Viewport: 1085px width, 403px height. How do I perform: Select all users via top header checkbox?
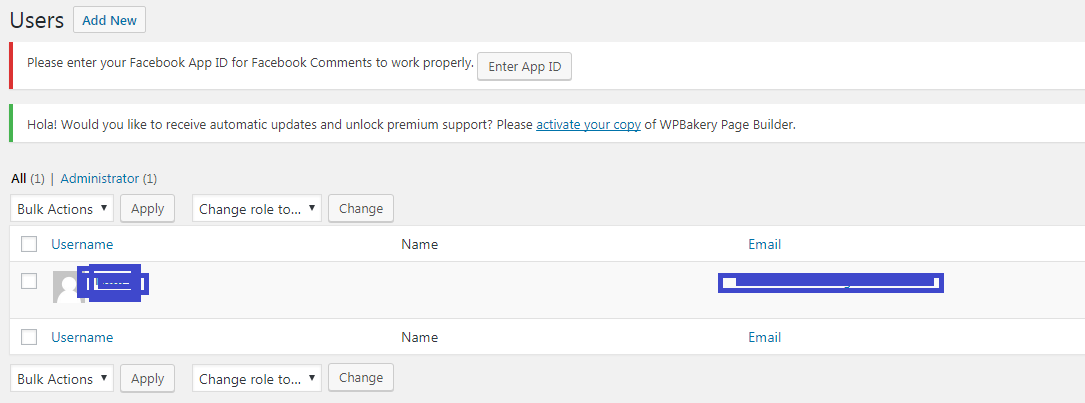[x=29, y=244]
